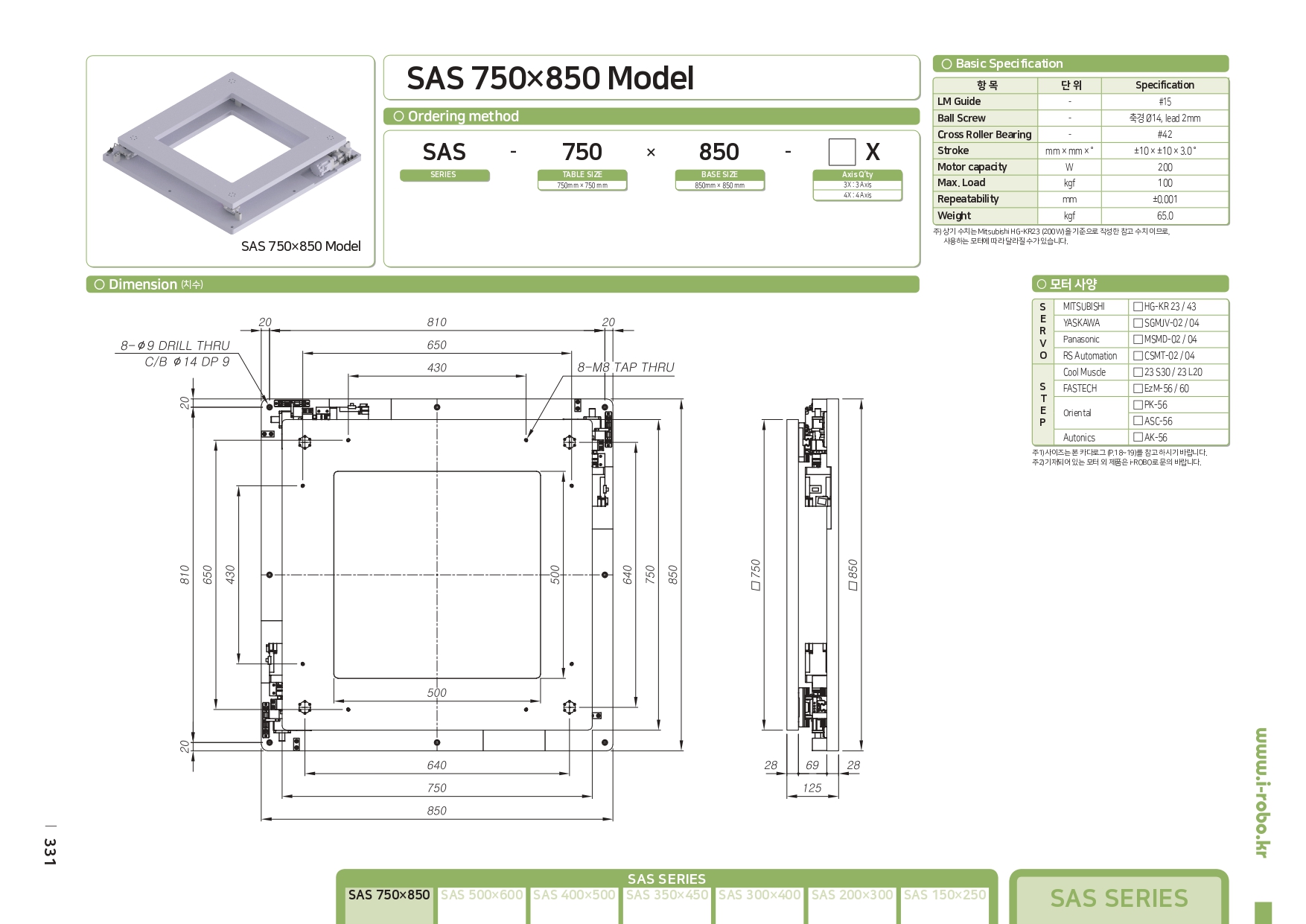
Task: Click the TABLE SIZE green label
Action: point(582,175)
